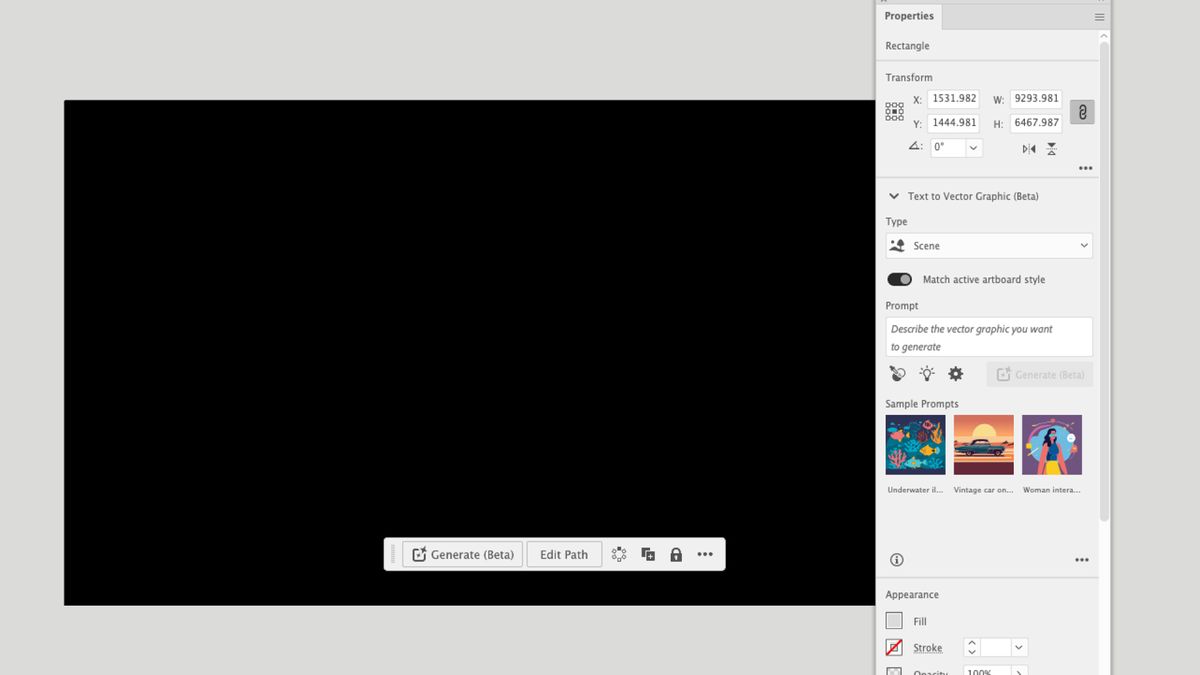Click the Edit Path button
The height and width of the screenshot is (675, 1200).
tap(564, 553)
